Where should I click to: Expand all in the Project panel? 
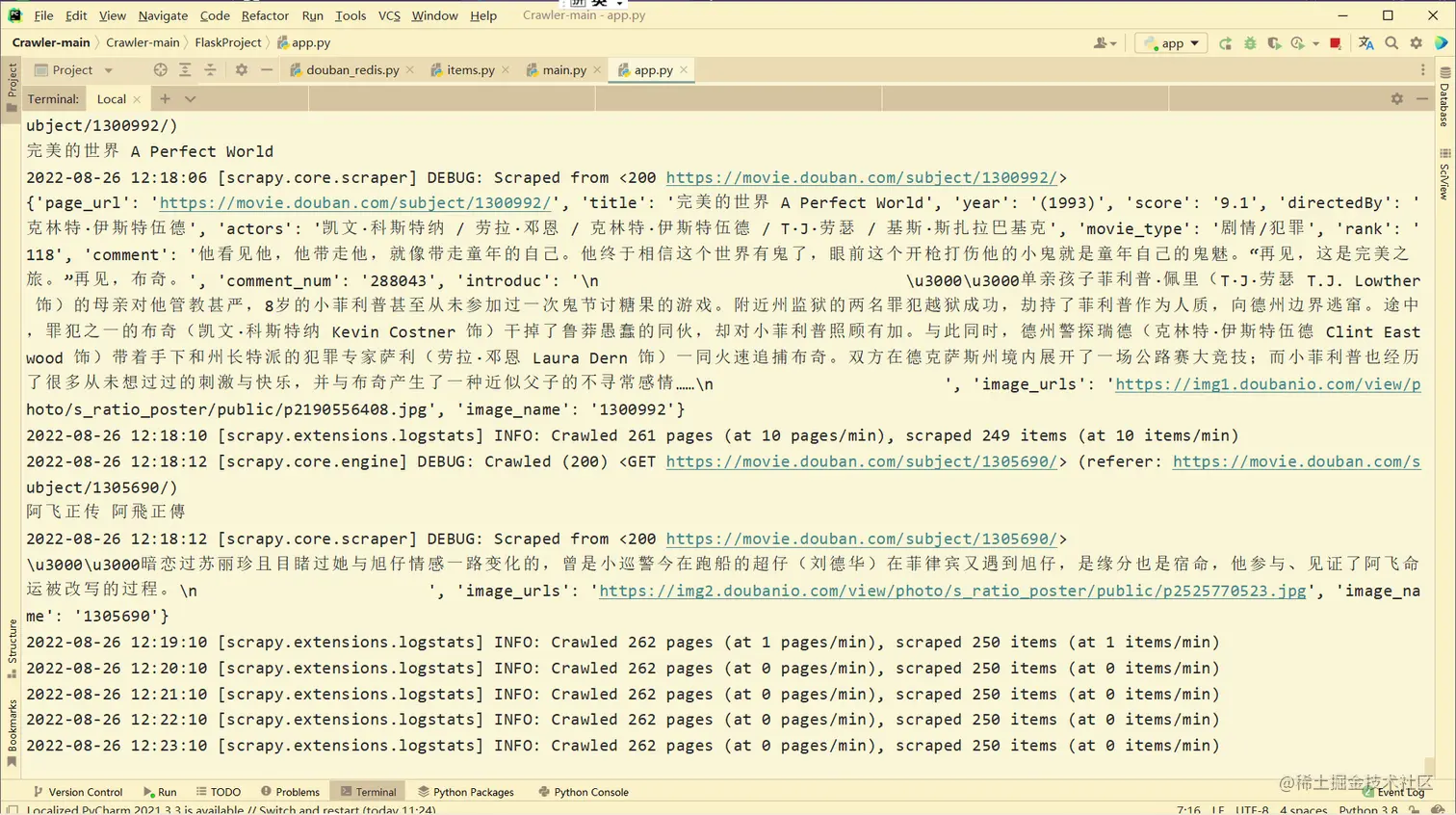click(185, 70)
